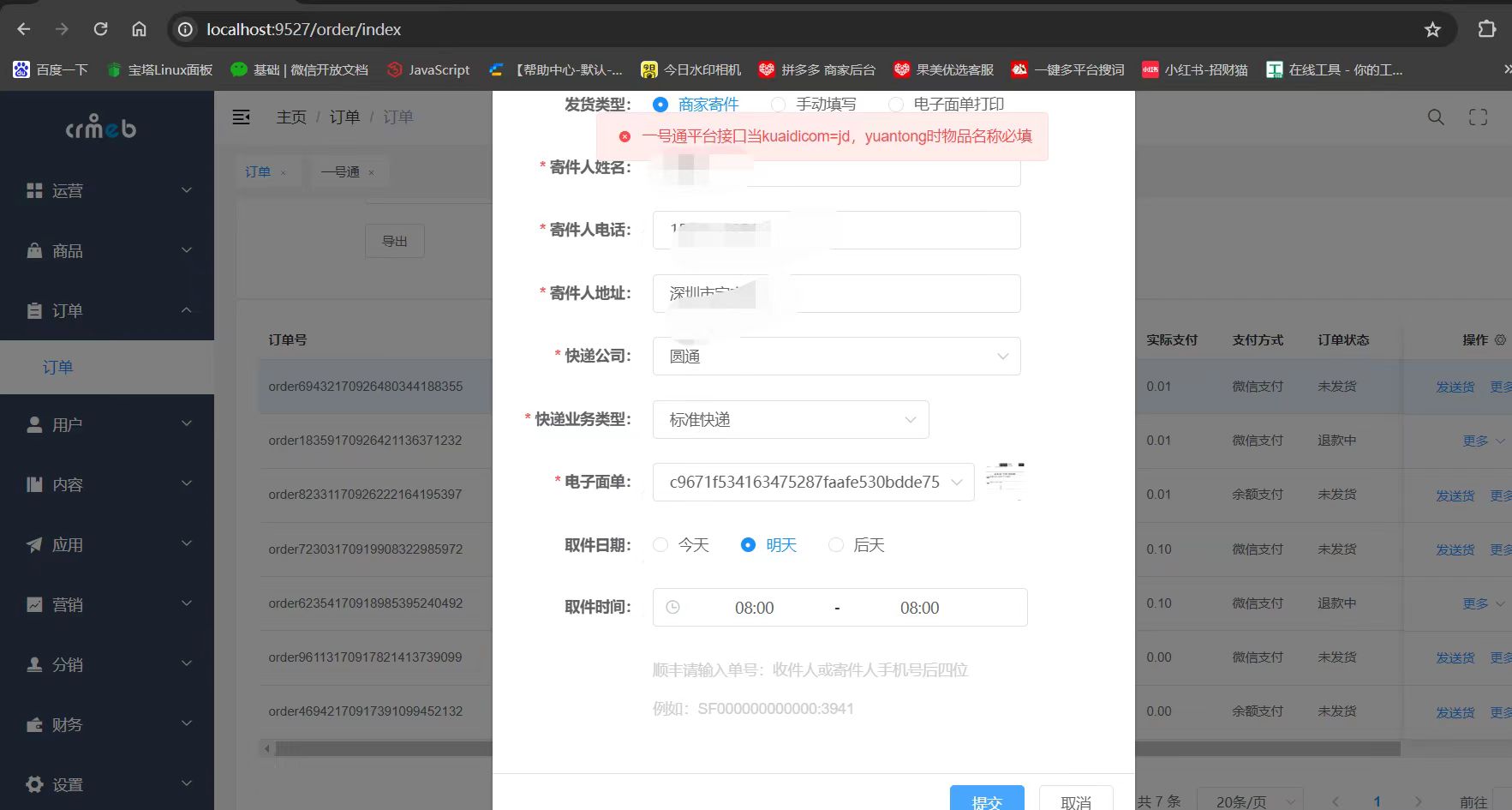Reload the current page
1512x810 pixels.
coord(100,29)
